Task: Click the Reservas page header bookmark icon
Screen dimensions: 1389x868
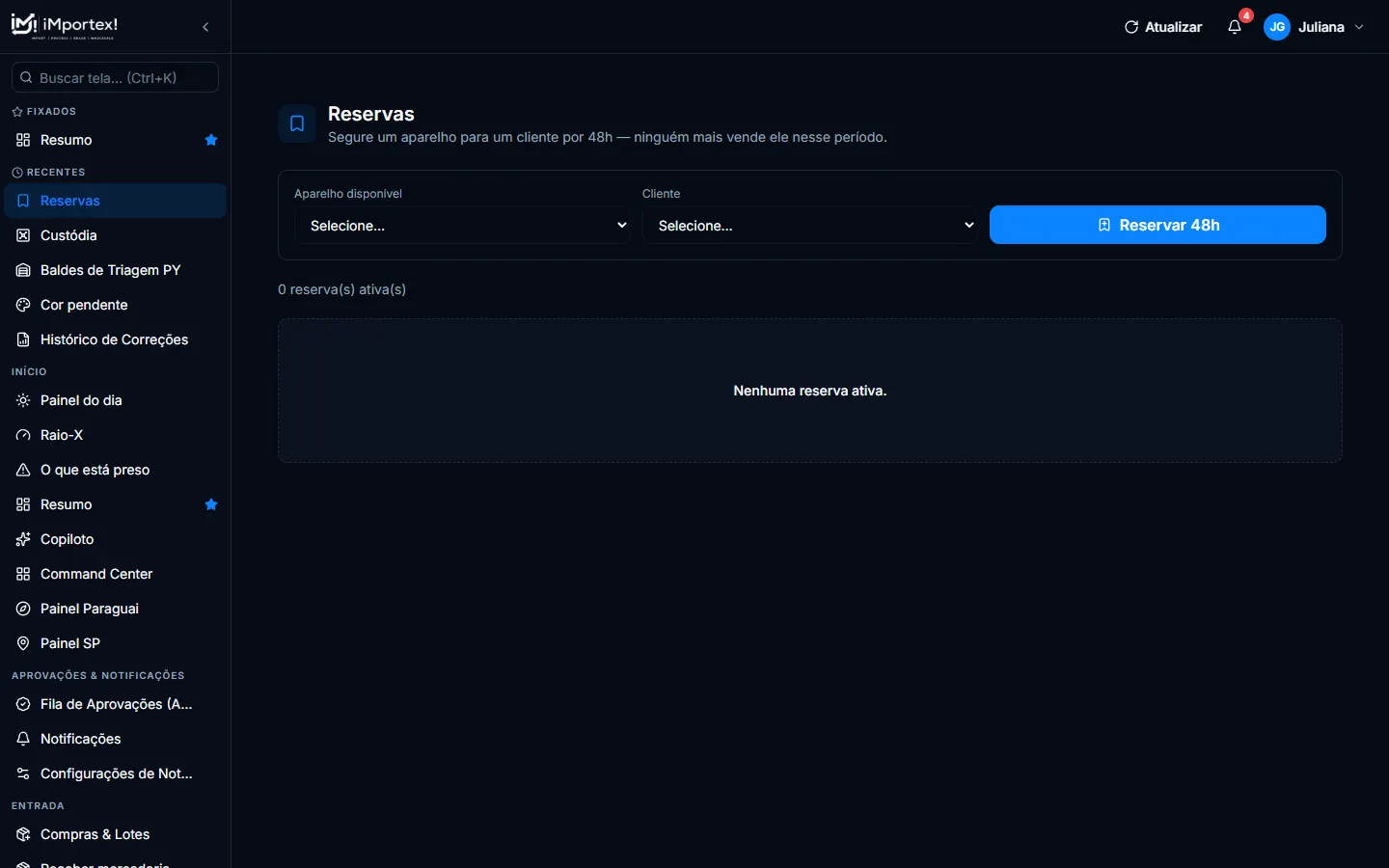Action: (297, 123)
